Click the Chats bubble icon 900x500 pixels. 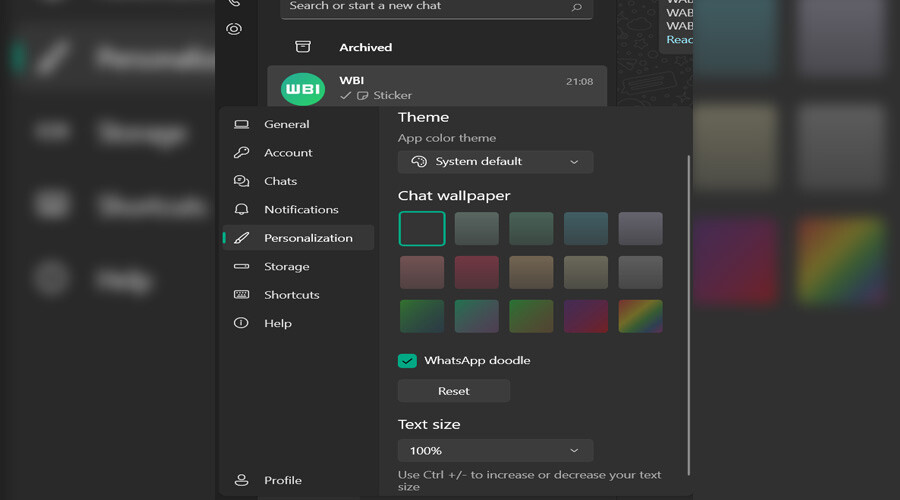[x=241, y=181]
